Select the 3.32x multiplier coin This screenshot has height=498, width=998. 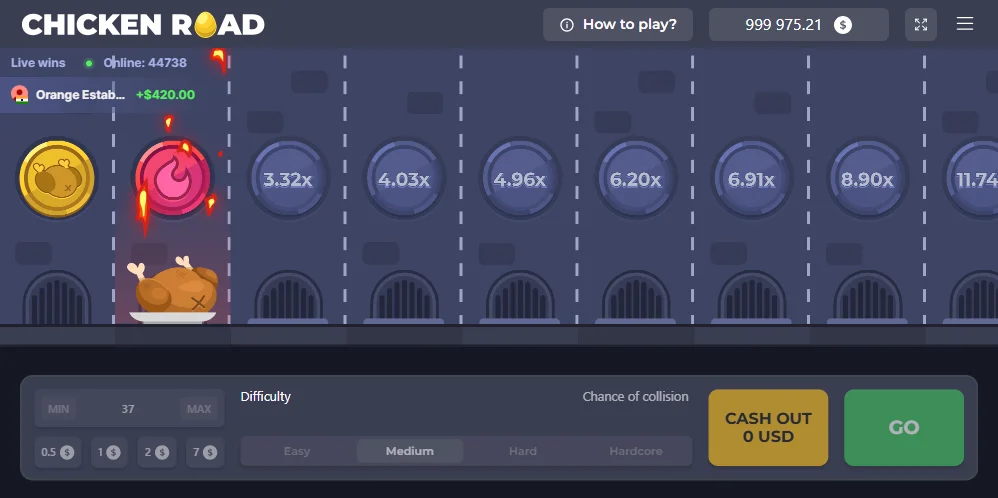(288, 180)
